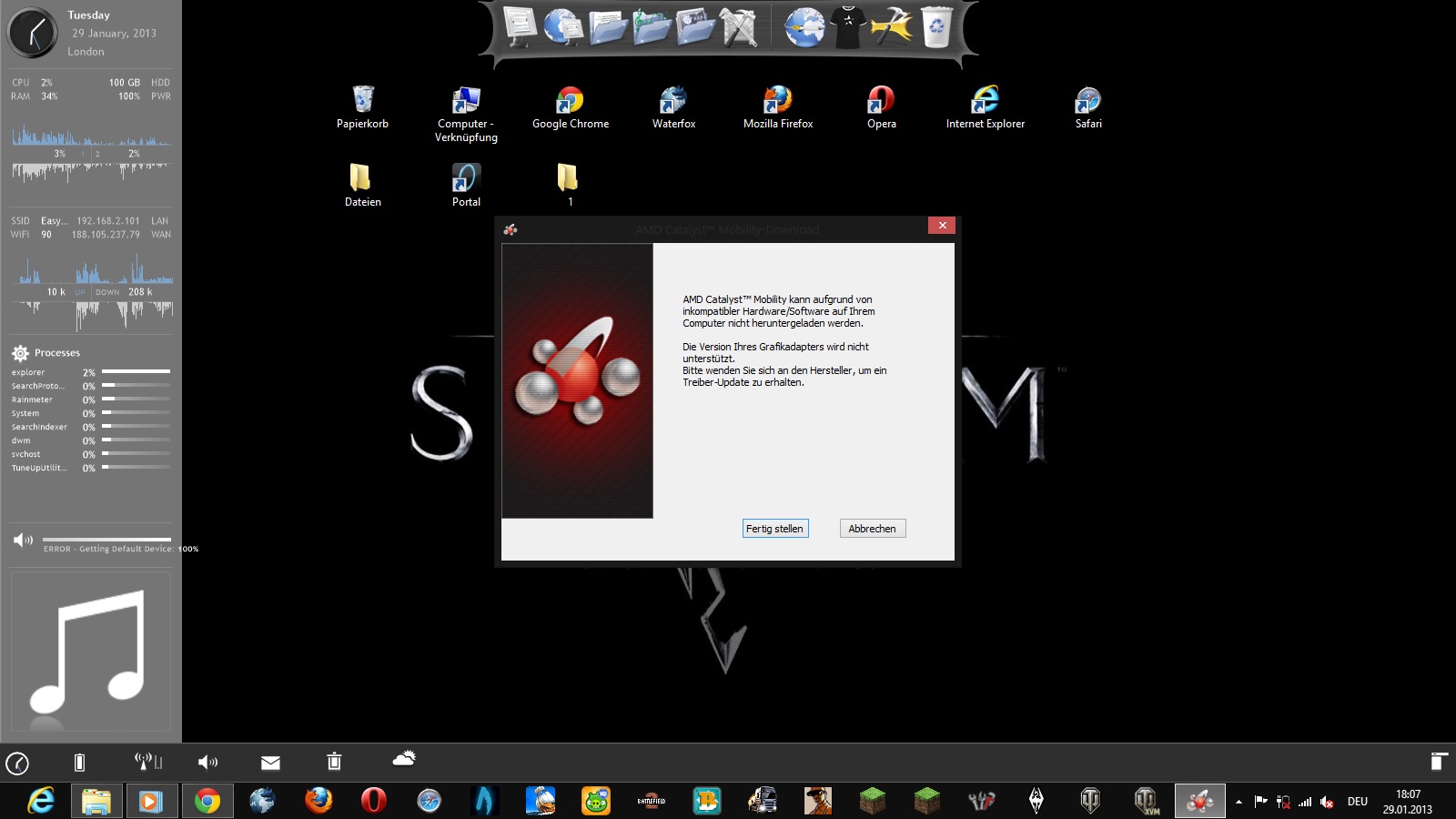Click the Processes gear icon in the sidebar

coord(20,353)
